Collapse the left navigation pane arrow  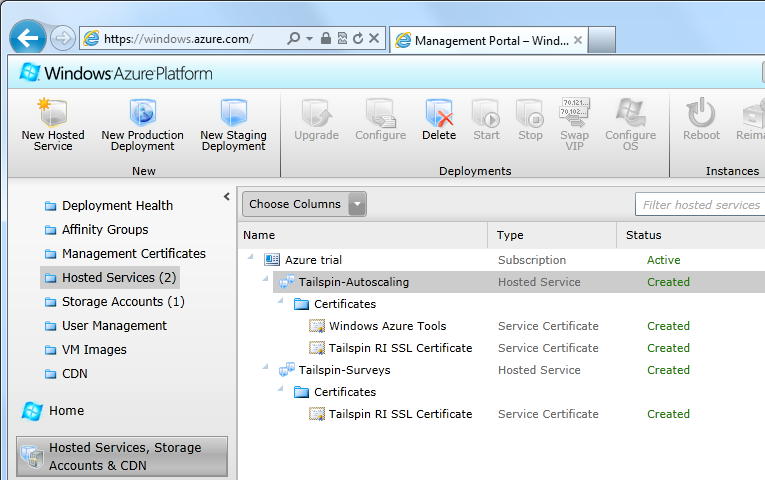click(227, 197)
